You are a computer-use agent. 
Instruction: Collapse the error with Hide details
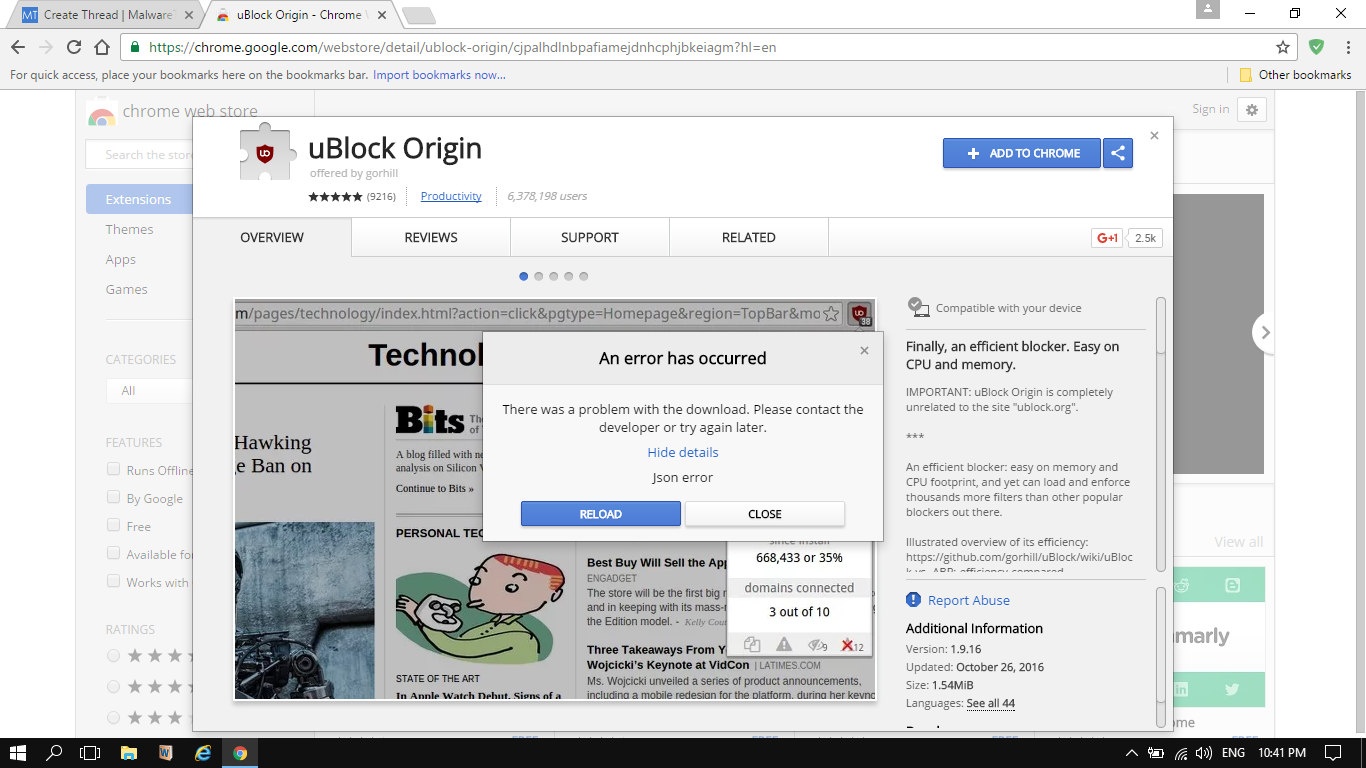683,452
